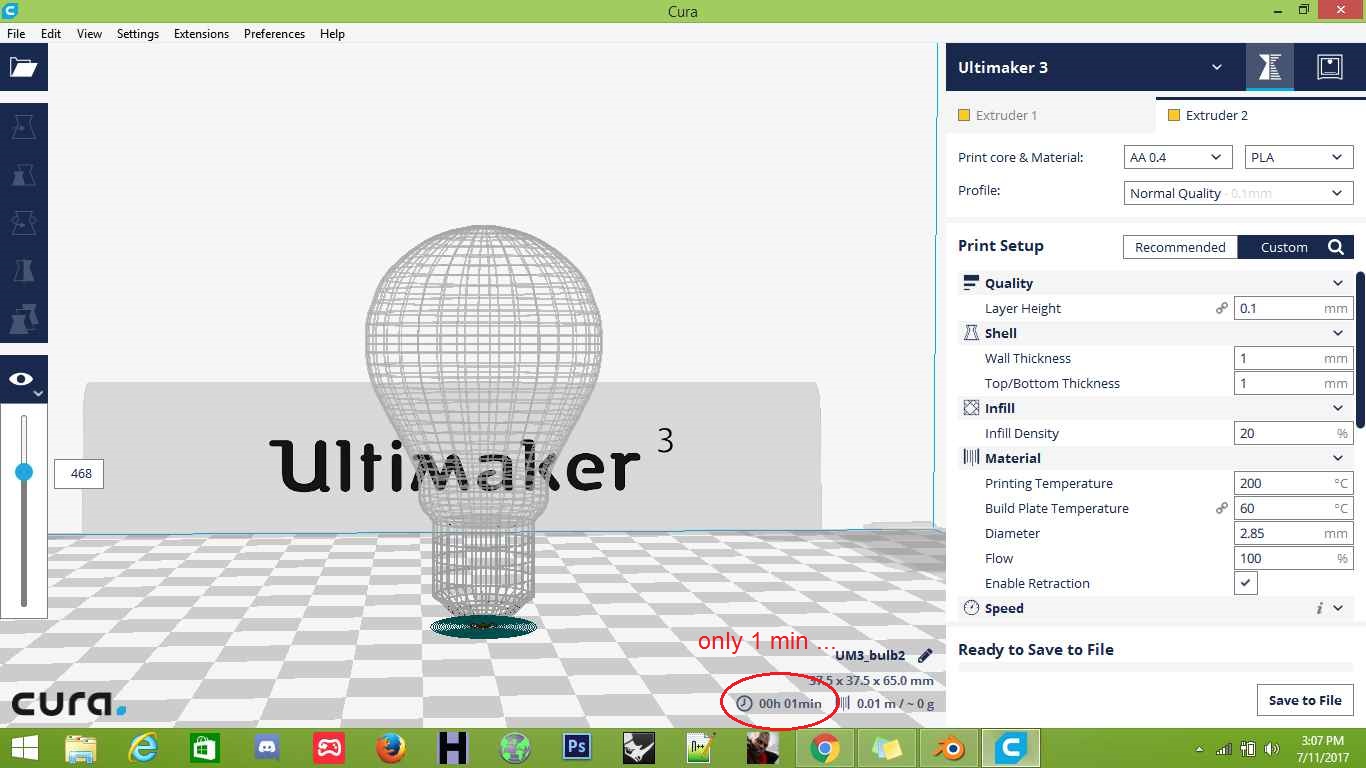Open Blender from the taskbar

pos(948,748)
